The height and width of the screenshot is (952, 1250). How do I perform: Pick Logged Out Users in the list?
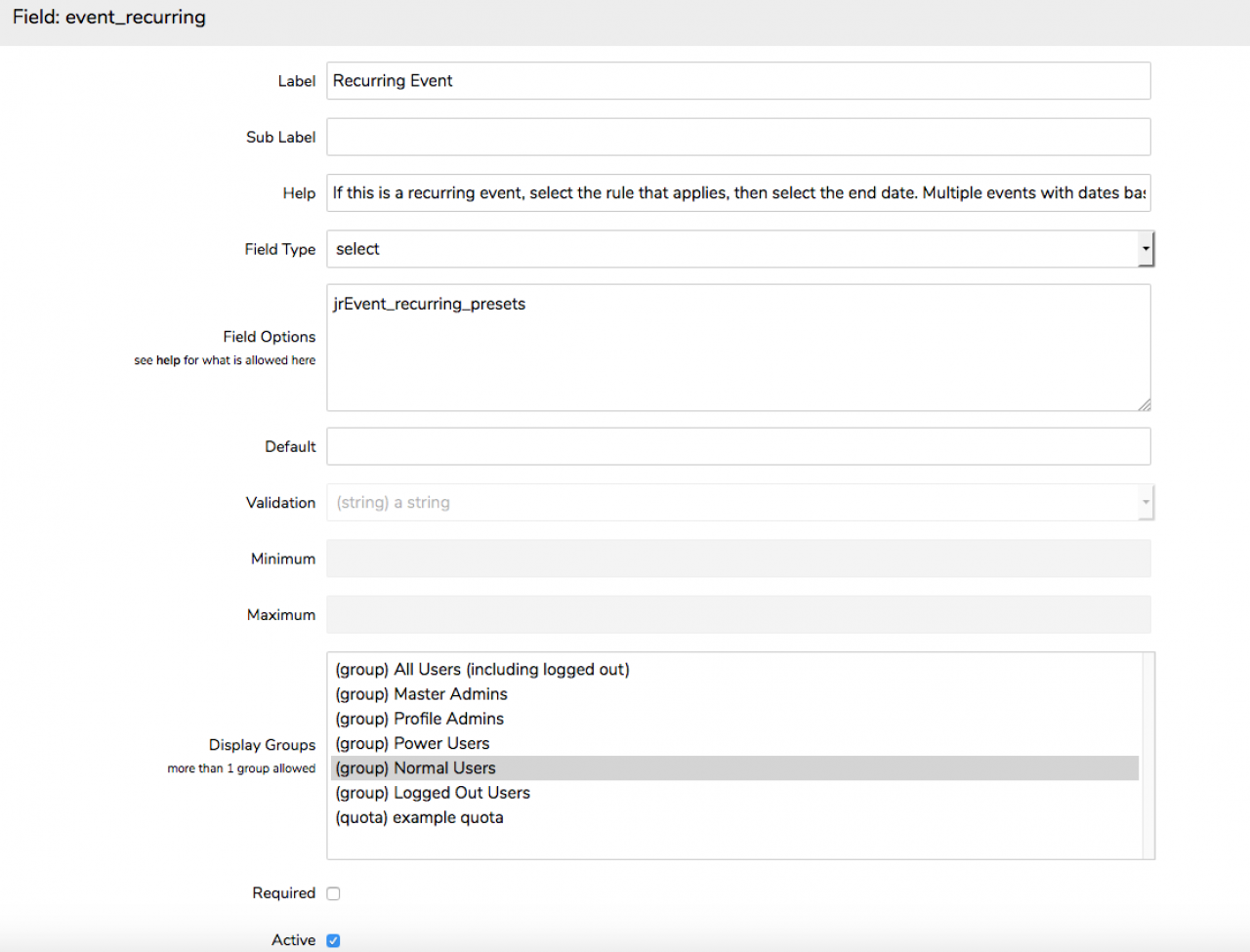(x=433, y=793)
